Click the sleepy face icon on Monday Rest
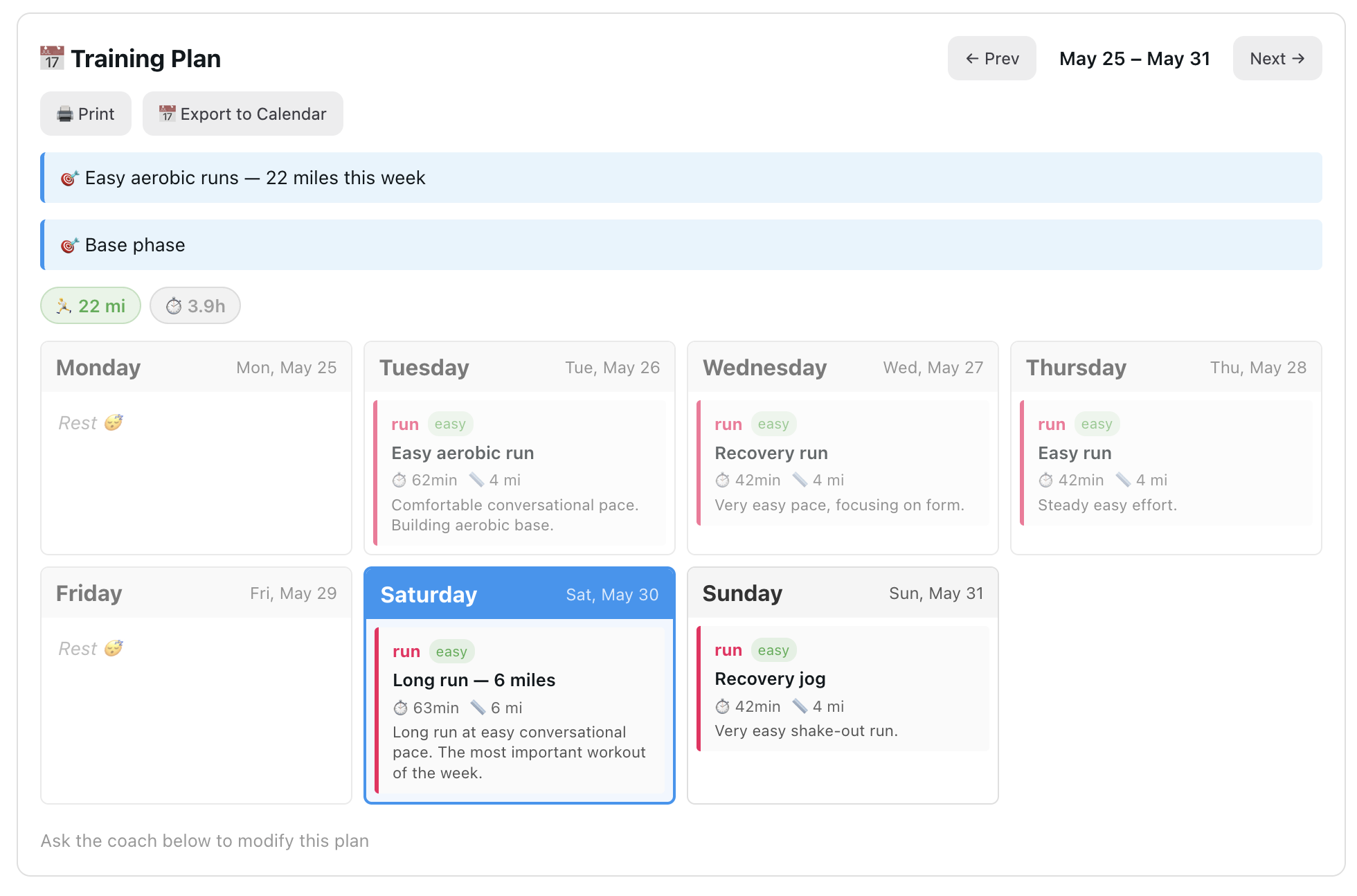 pos(114,422)
